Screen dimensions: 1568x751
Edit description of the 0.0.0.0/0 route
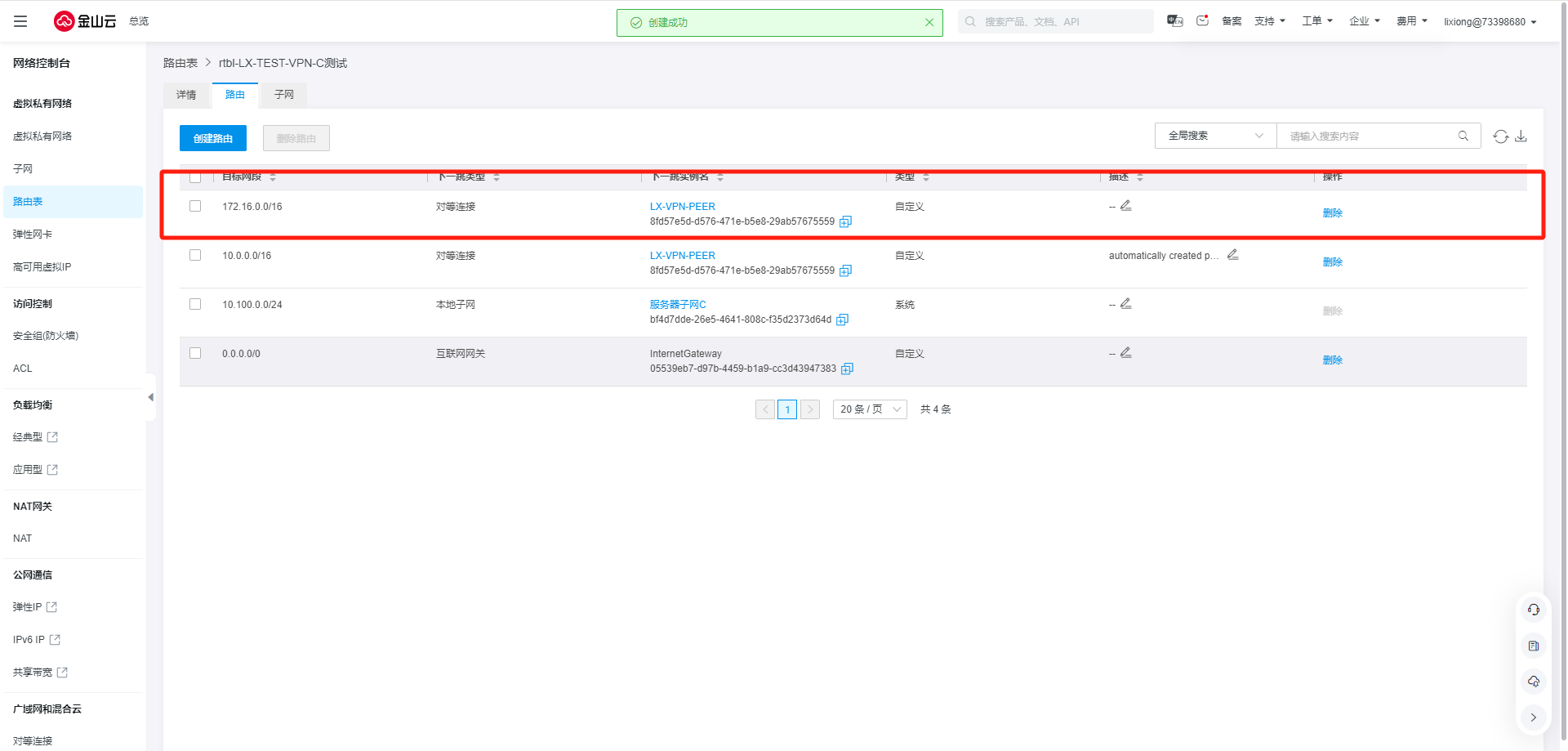(x=1125, y=353)
